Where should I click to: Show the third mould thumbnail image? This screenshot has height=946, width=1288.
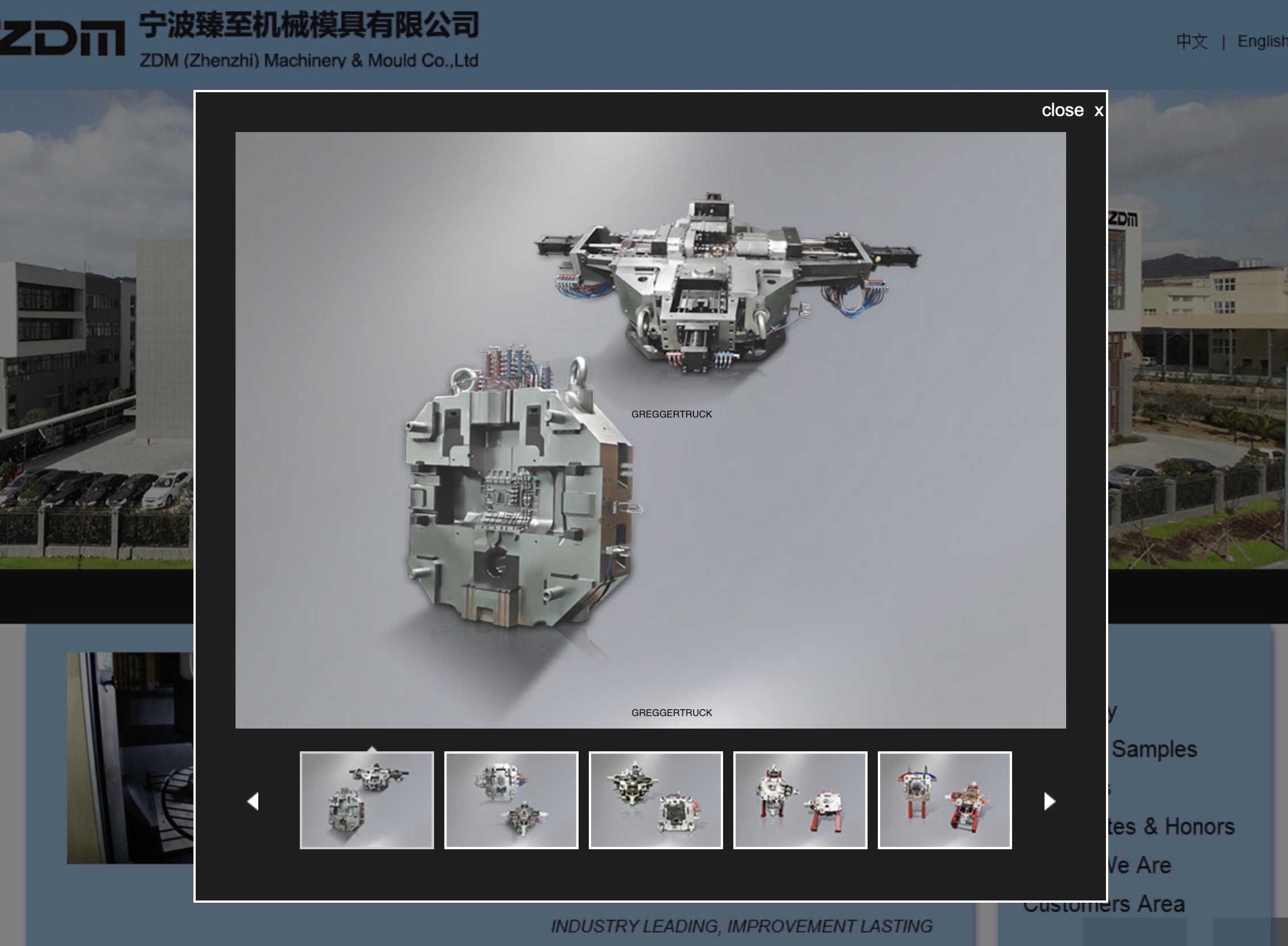pyautogui.click(x=656, y=800)
